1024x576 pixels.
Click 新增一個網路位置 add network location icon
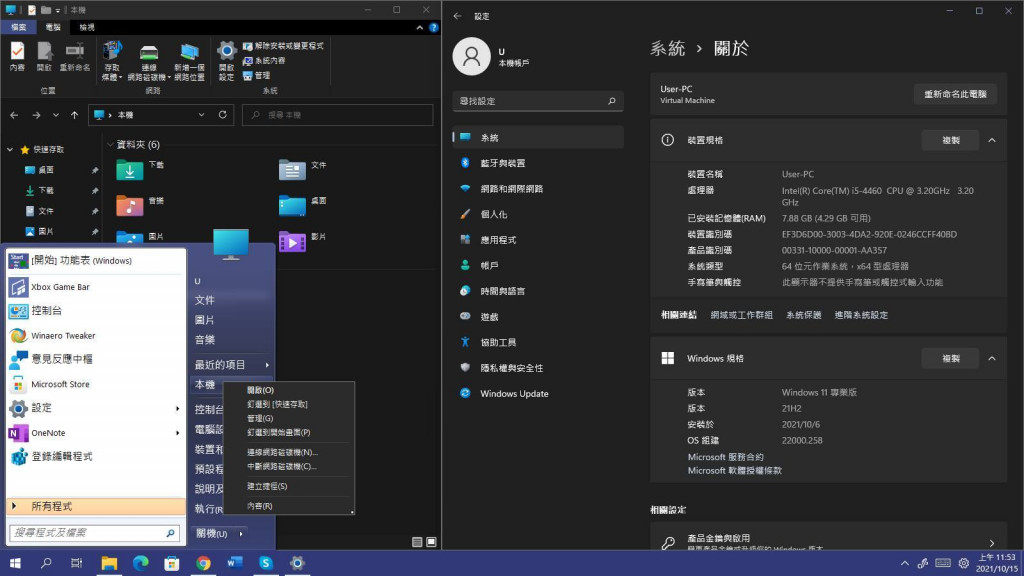tap(189, 61)
